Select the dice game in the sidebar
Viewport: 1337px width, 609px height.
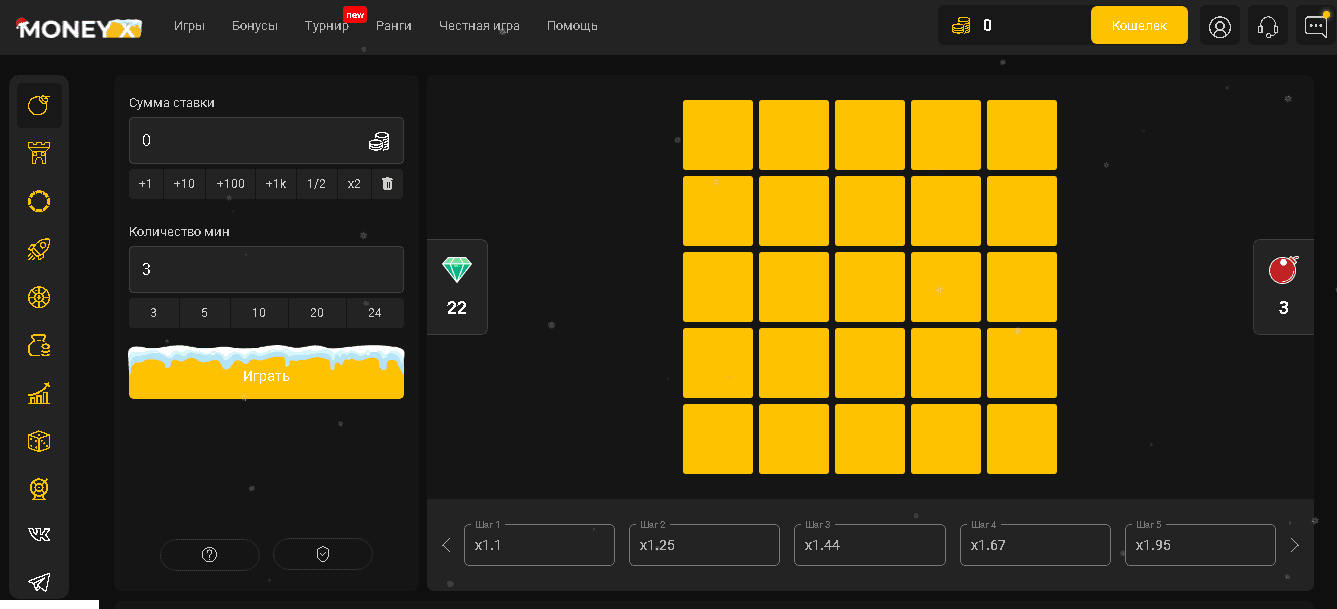pos(39,441)
